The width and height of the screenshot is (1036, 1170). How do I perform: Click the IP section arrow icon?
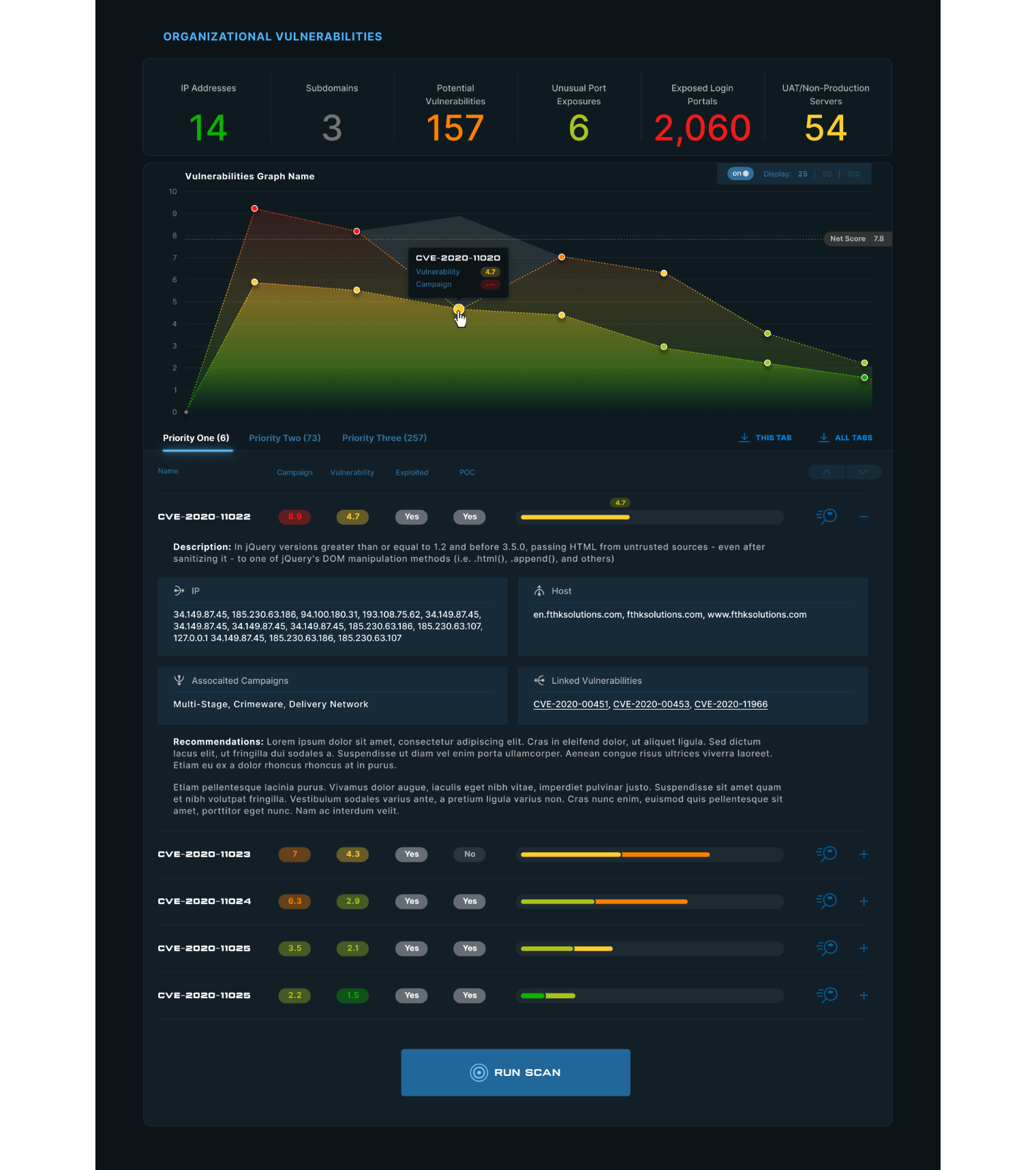point(179,590)
